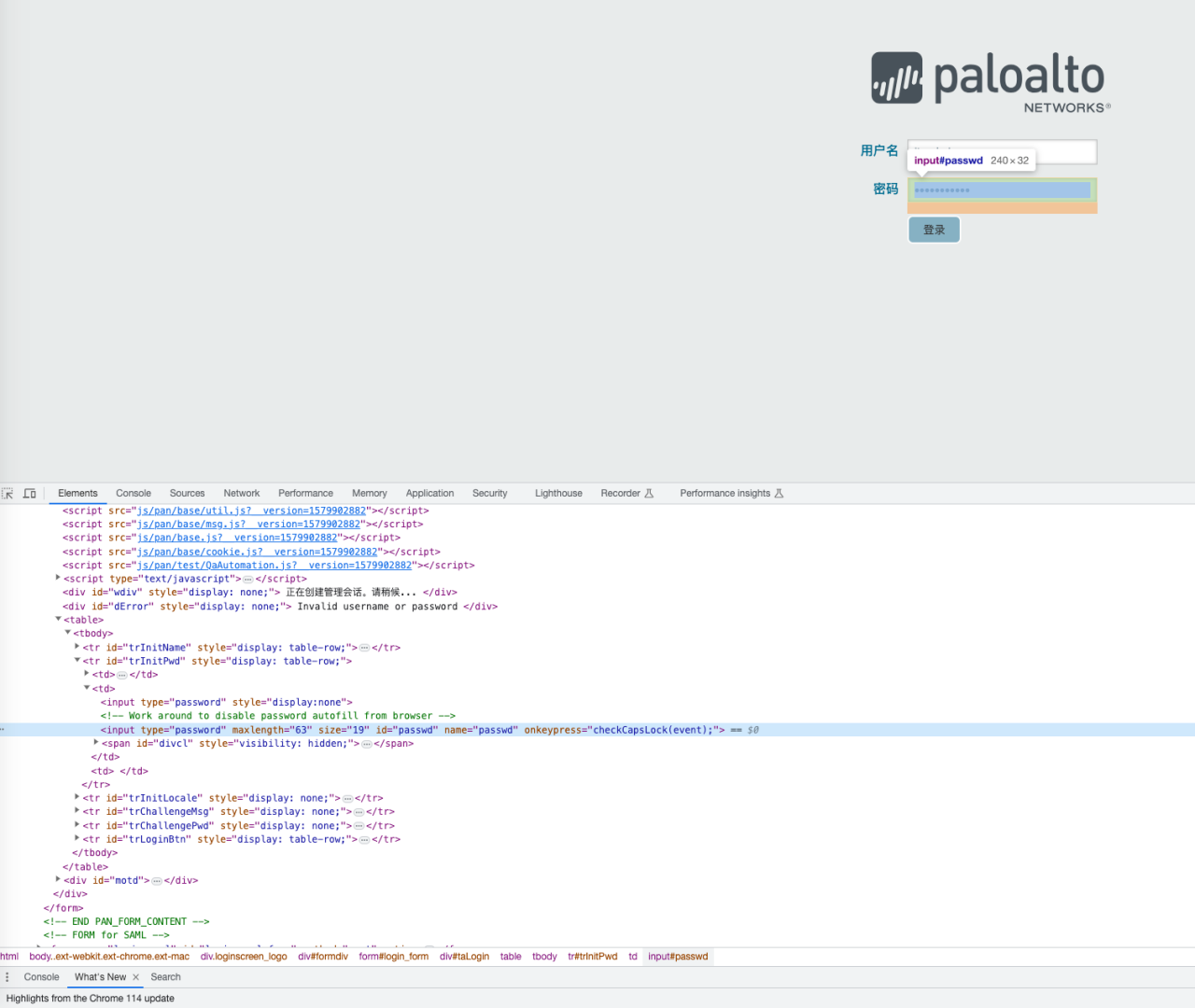Select the 'END PAN_FORM_CONTENT' comment line
This screenshot has height=1008, width=1195.
tap(126, 921)
